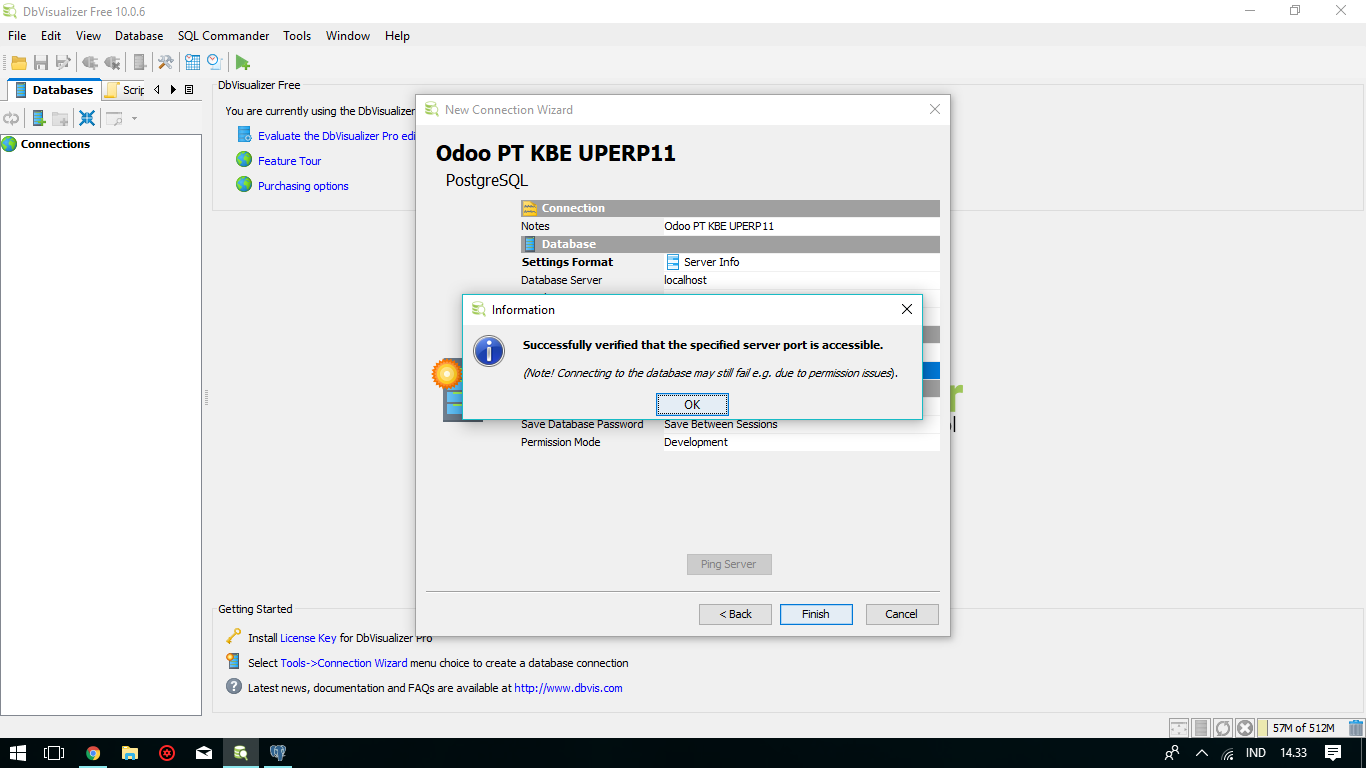Click the grey refresh arrows icon in status bar
The width and height of the screenshot is (1366, 768).
point(1223,728)
